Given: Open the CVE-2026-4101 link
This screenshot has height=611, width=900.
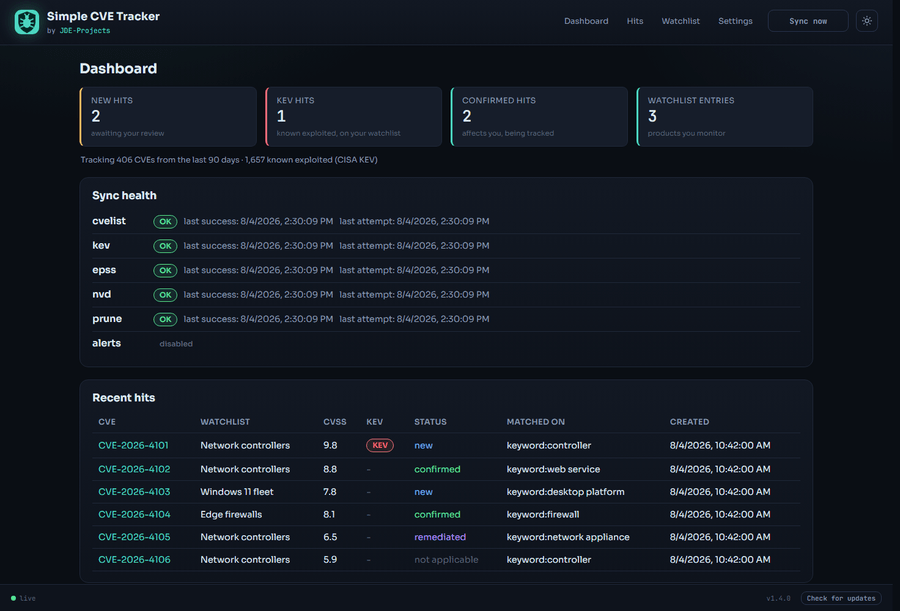Looking at the screenshot, I should tap(133, 445).
